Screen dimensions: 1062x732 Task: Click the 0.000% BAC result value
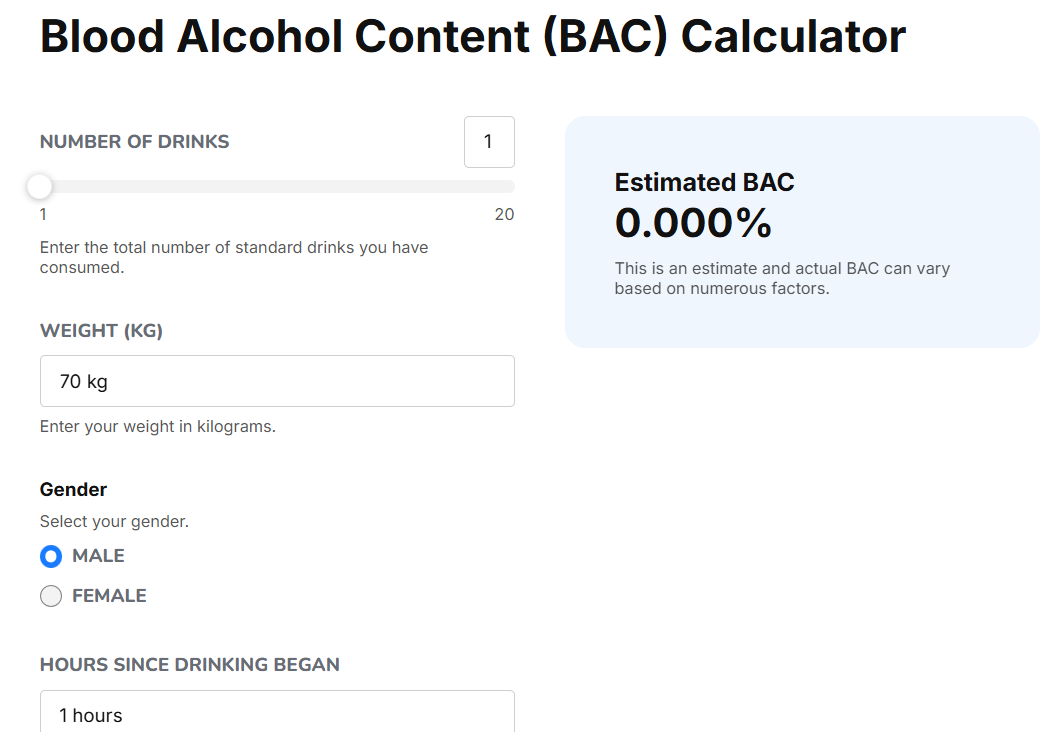(x=693, y=223)
